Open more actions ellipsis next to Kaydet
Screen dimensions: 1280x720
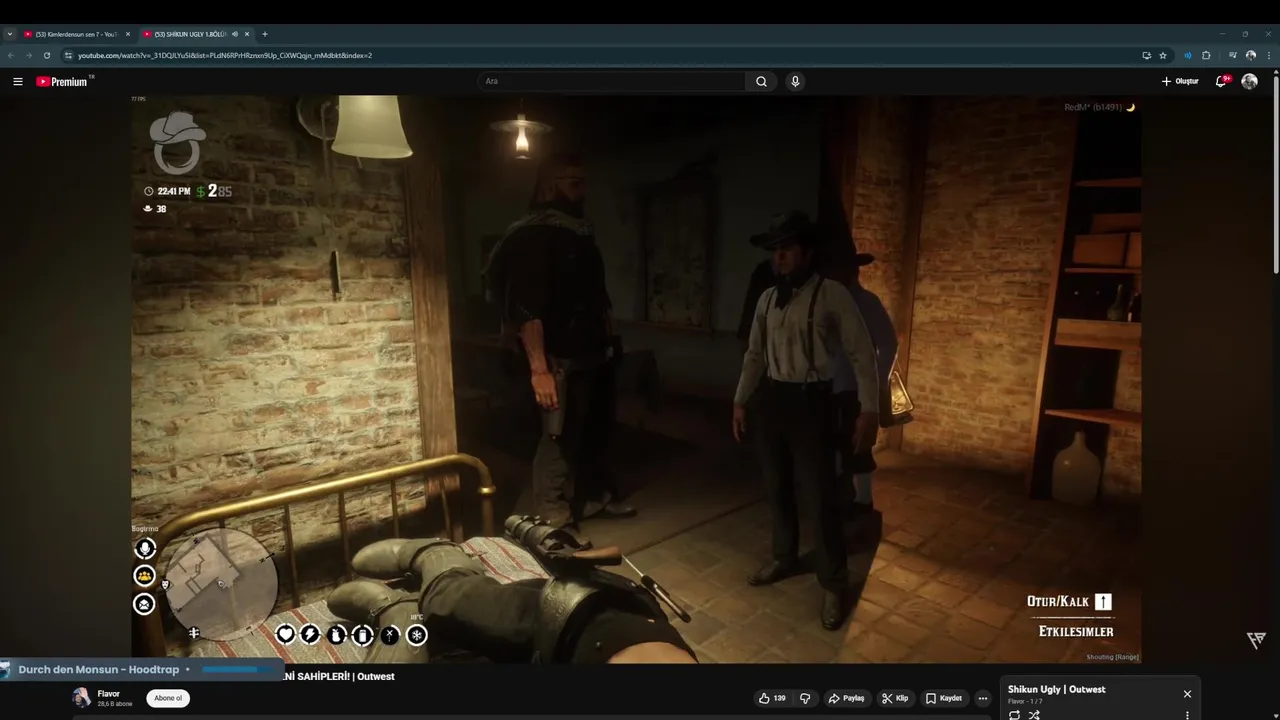[983, 698]
